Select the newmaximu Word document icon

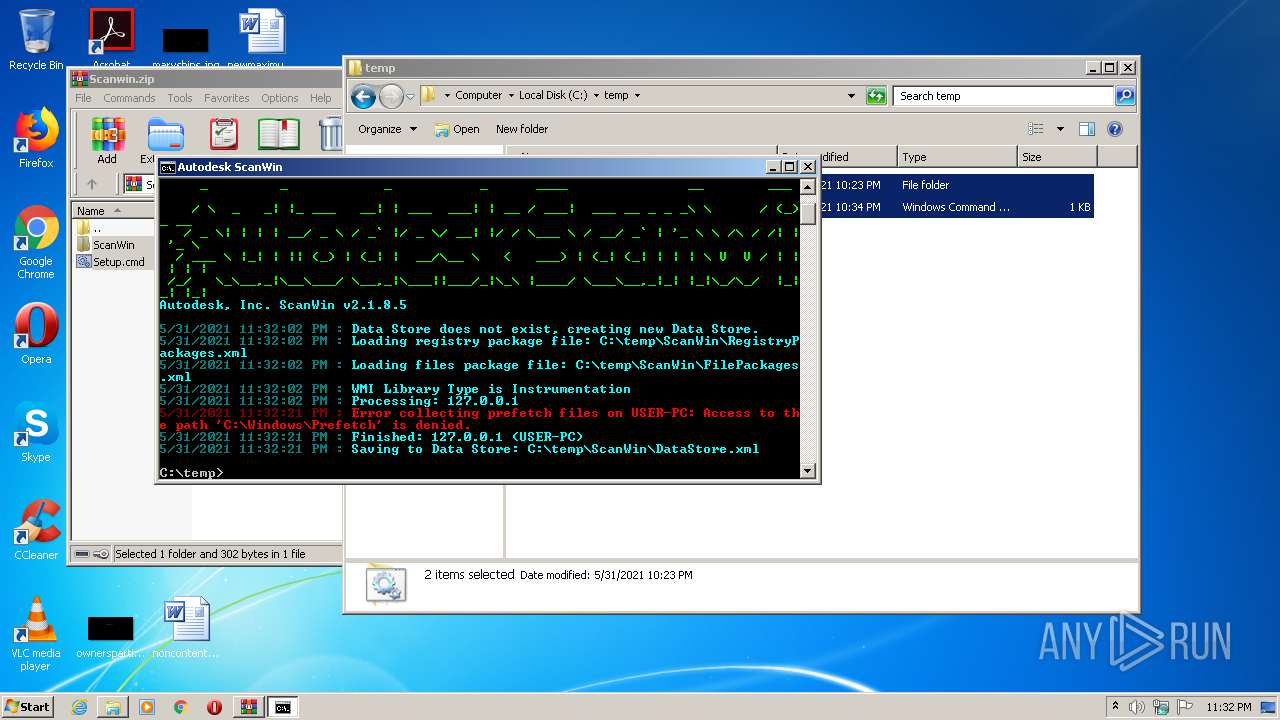point(262,40)
